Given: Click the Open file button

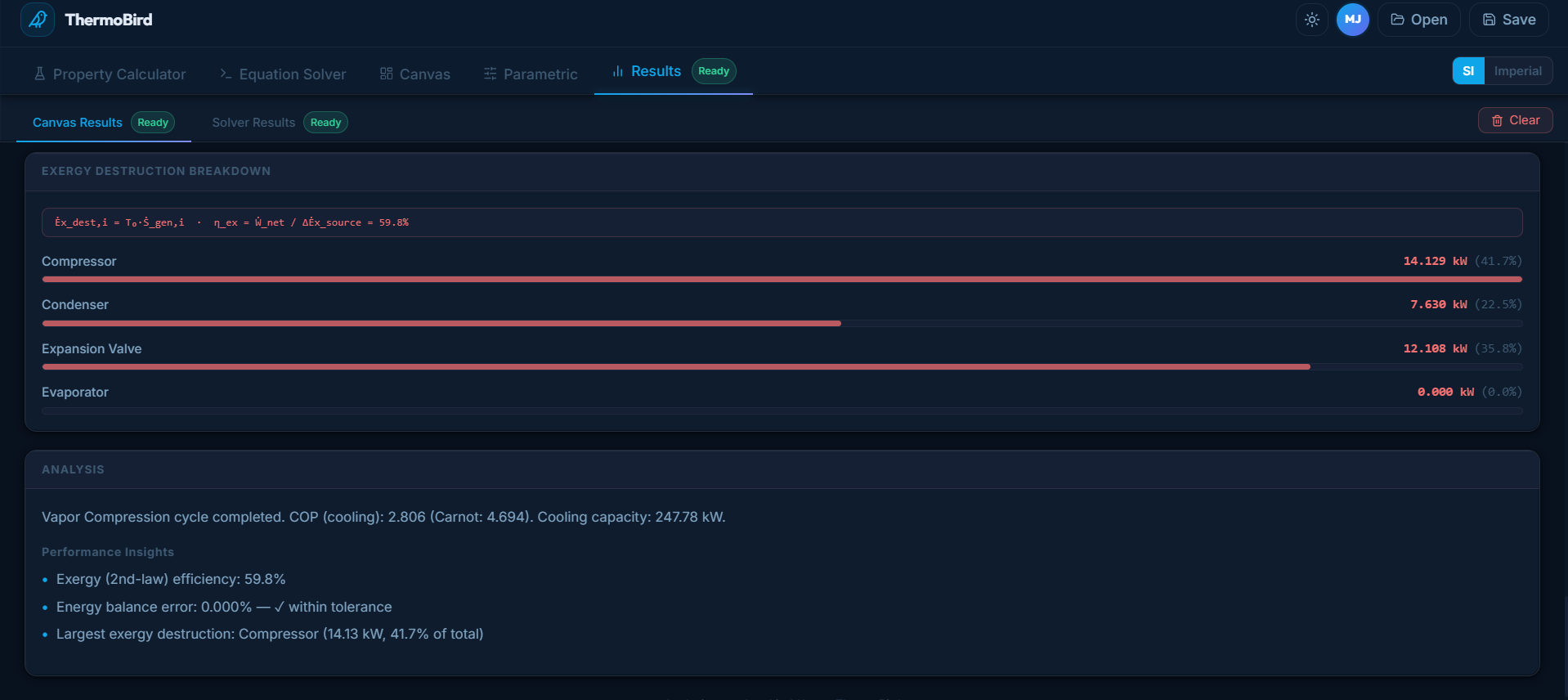Looking at the screenshot, I should point(1419,20).
